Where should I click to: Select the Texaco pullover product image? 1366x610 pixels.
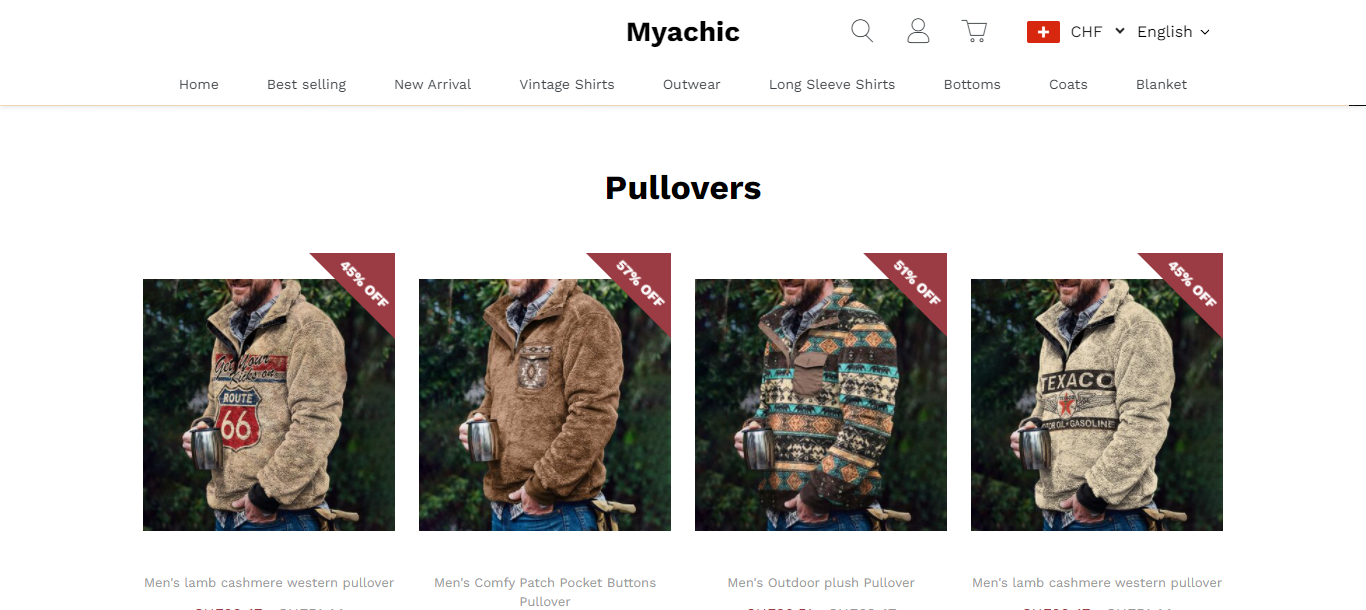[1097, 405]
